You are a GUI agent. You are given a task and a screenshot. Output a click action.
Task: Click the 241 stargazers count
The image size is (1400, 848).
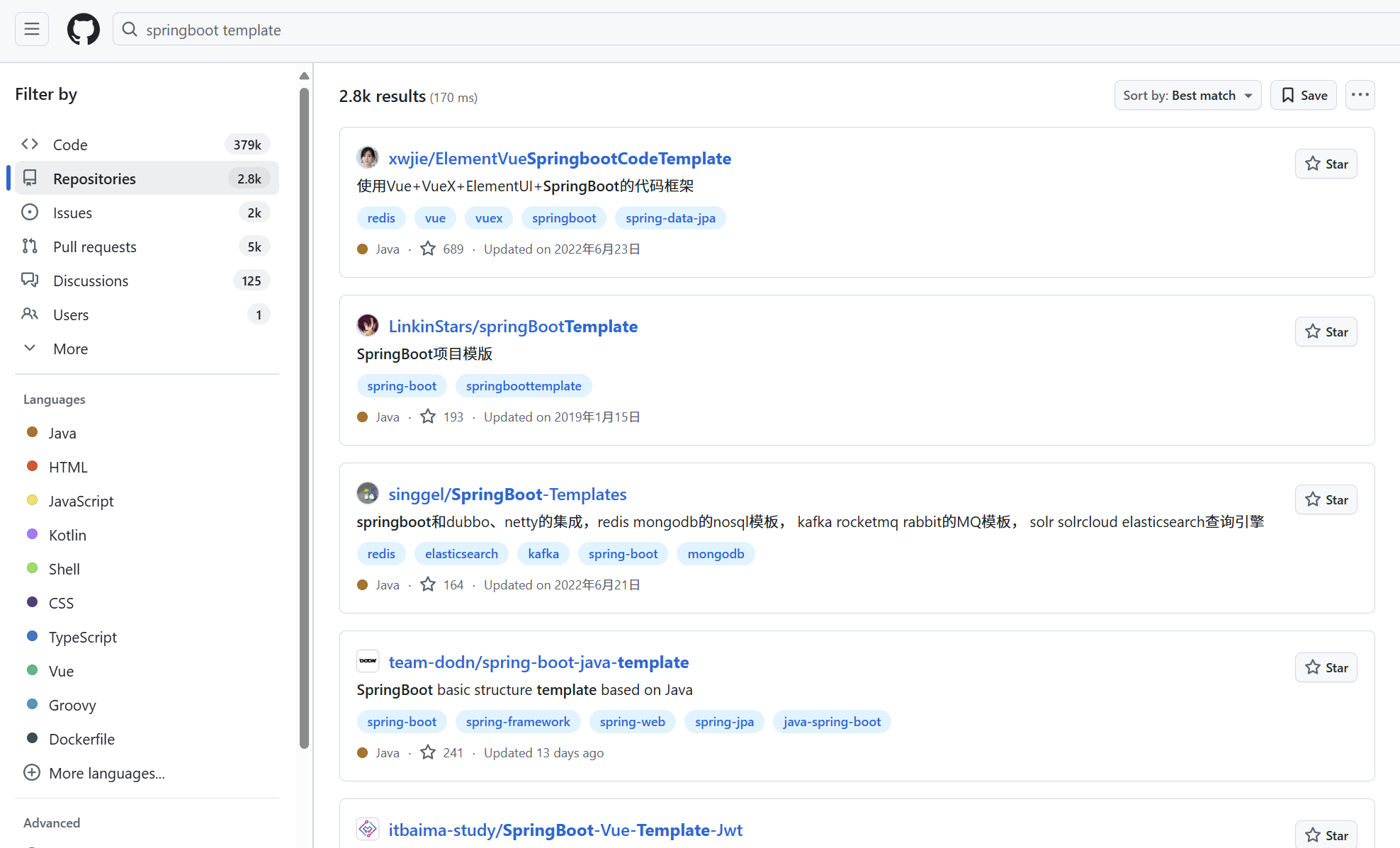coord(442,752)
